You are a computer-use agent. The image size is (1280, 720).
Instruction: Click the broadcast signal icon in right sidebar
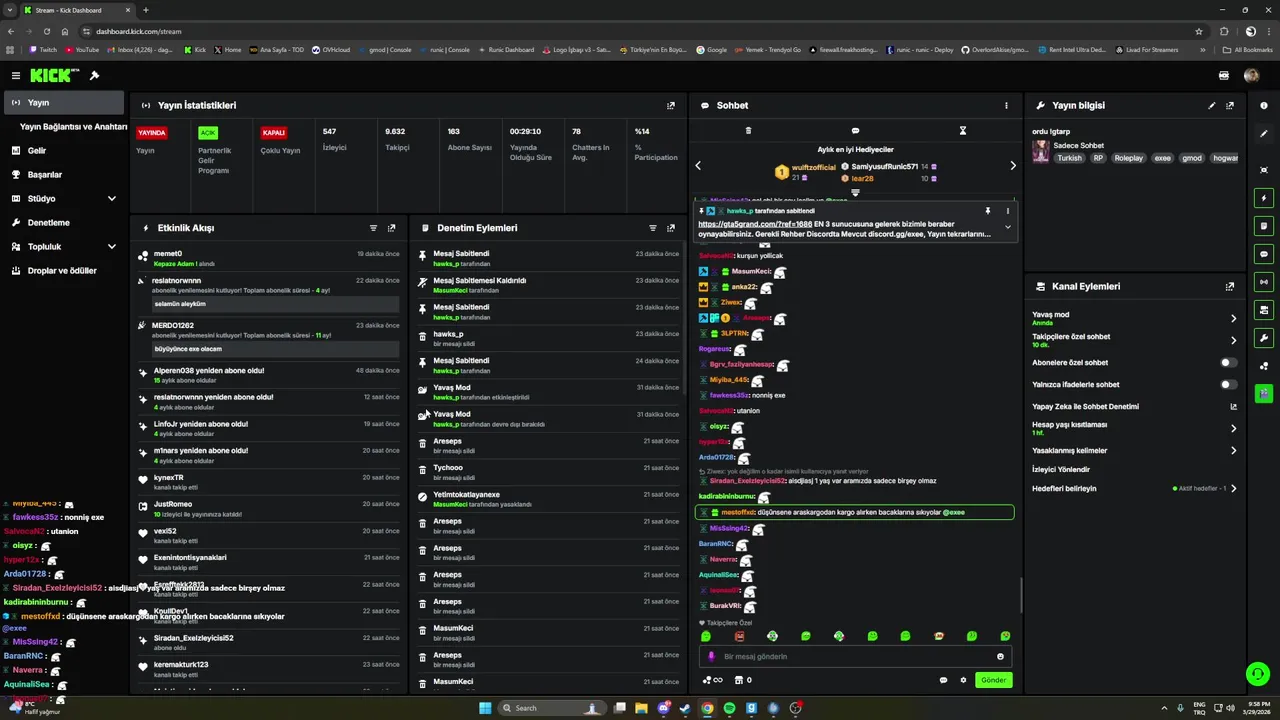point(1264,282)
